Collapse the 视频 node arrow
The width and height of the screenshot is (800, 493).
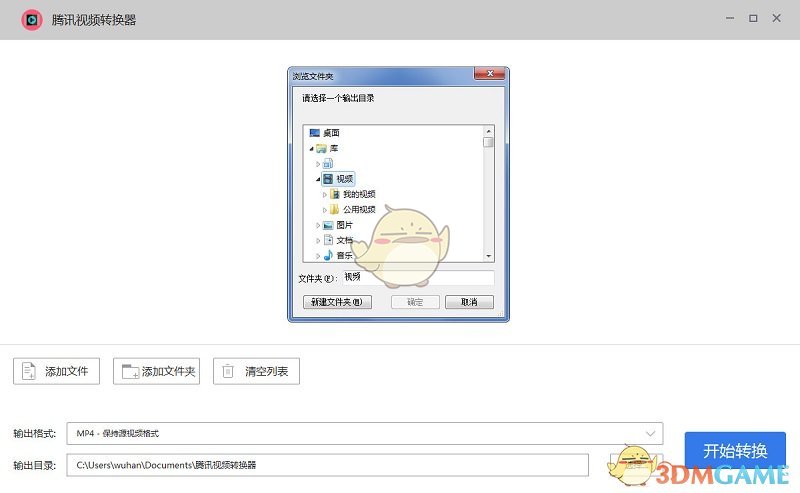tap(318, 179)
